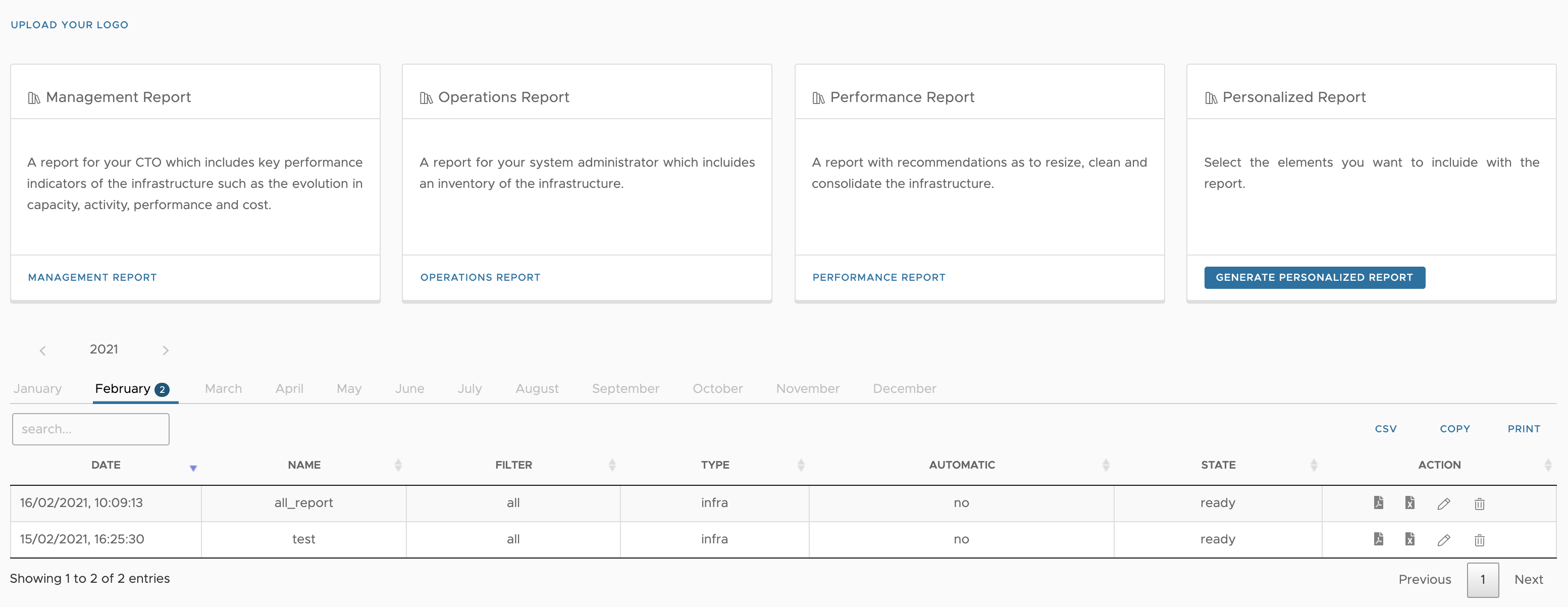Image resolution: width=1568 pixels, height=607 pixels.
Task: Switch to the June tab
Action: (x=409, y=388)
